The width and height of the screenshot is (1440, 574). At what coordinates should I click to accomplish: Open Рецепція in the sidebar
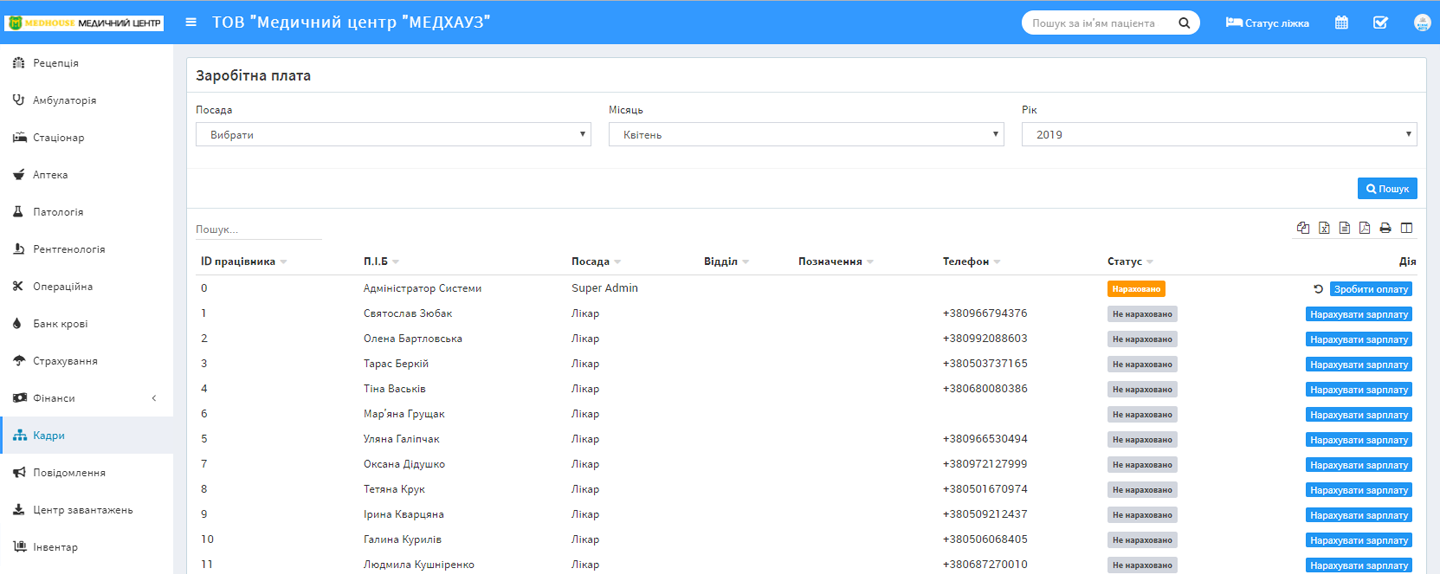click(86, 63)
